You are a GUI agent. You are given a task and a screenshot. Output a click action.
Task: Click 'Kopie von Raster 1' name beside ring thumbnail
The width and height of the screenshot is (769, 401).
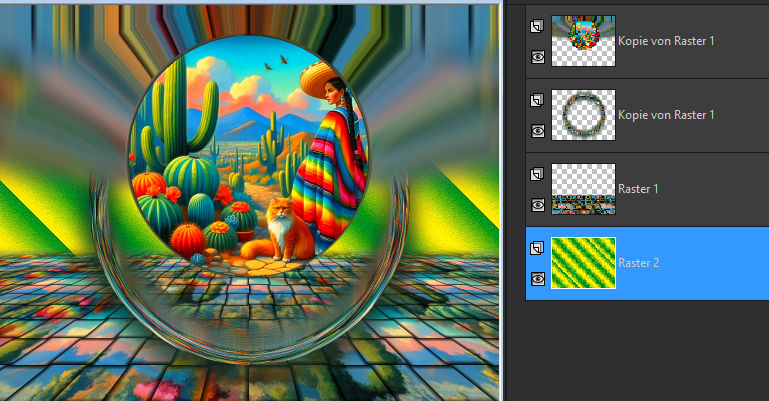(666, 115)
